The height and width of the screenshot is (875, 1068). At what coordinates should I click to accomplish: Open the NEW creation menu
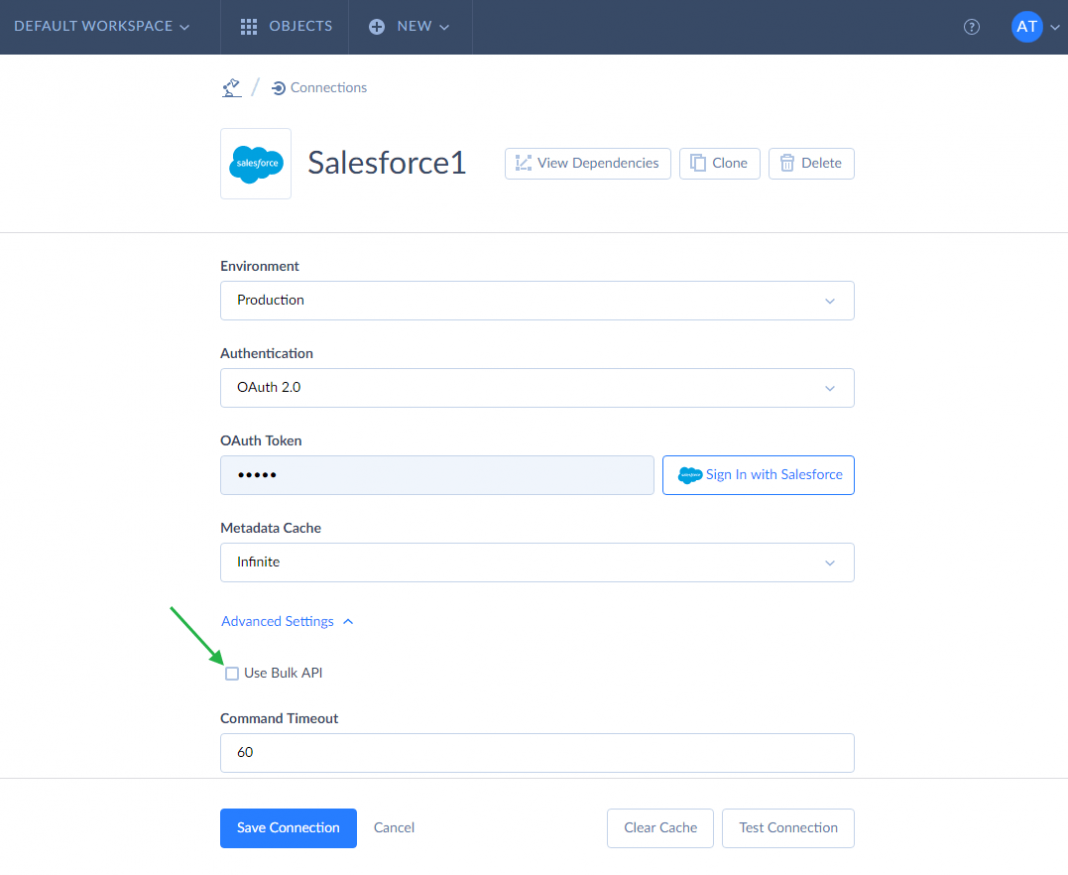[x=409, y=26]
